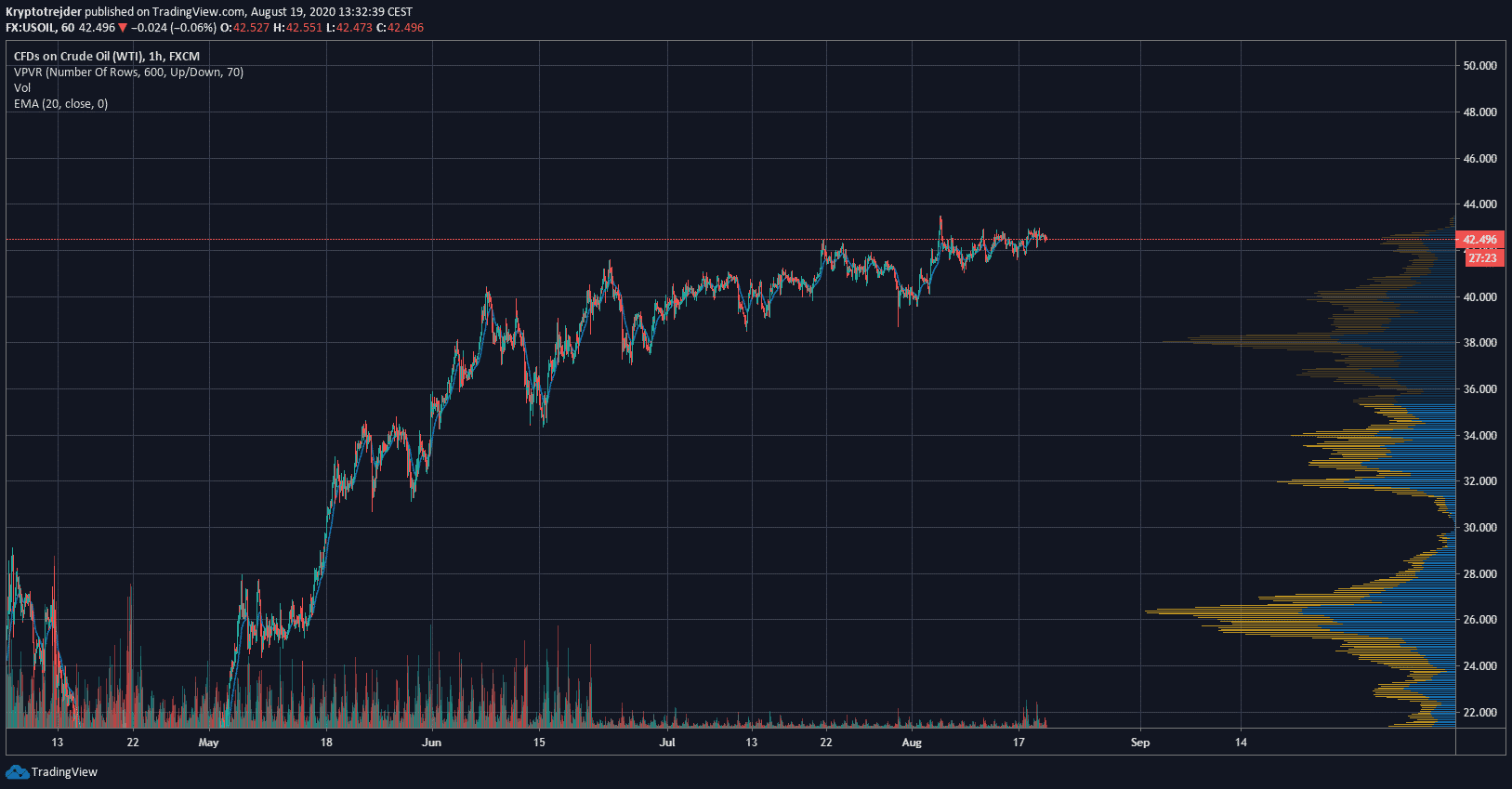
Task: Click the 50.000 price axis label
Action: pyautogui.click(x=1479, y=66)
